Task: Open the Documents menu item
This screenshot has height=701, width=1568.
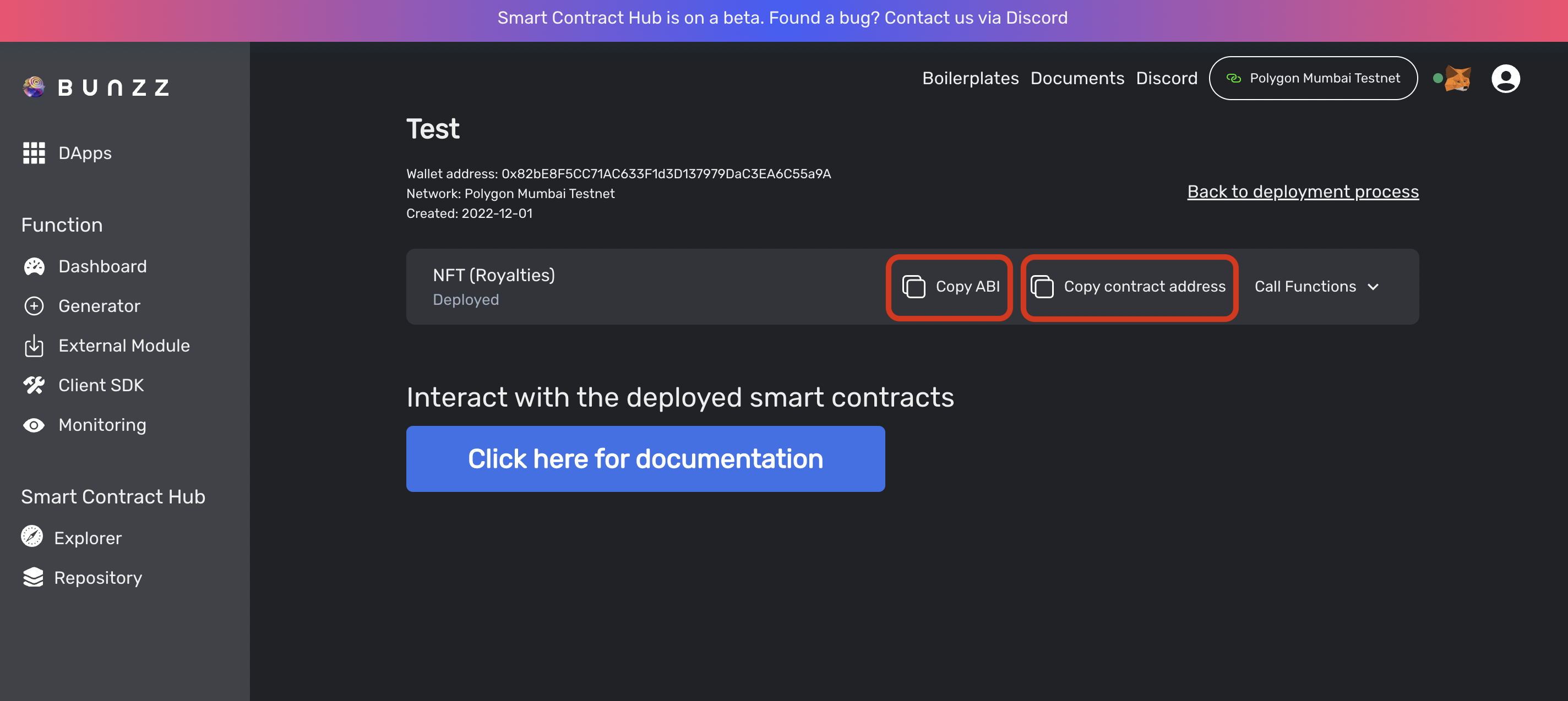Action: click(1077, 79)
